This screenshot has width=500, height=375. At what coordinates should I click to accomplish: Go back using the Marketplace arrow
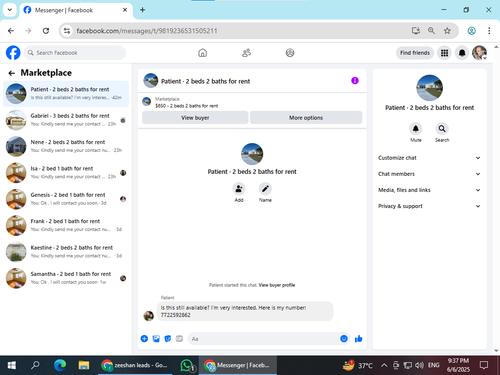pyautogui.click(x=12, y=73)
